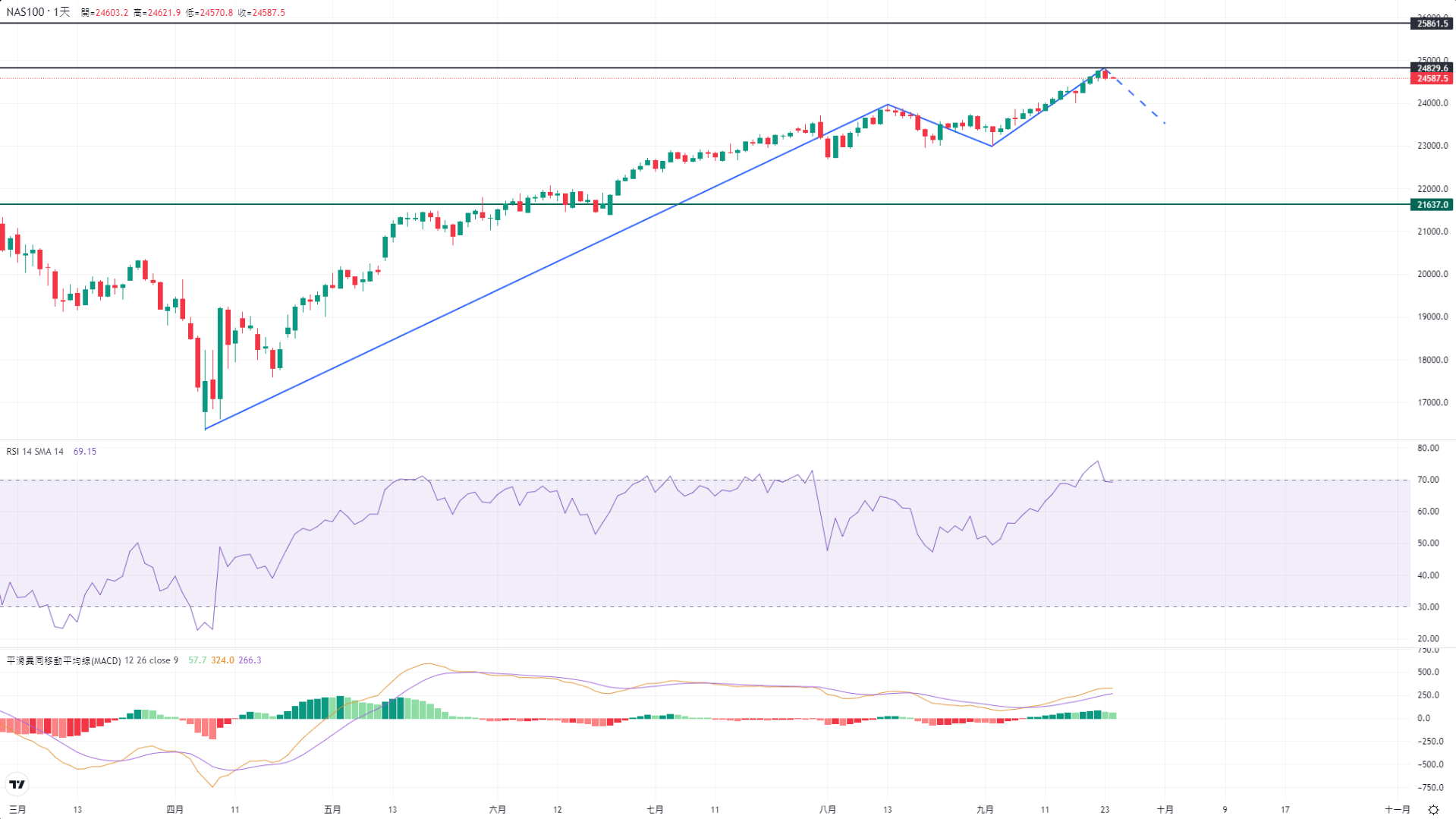Select the high price 24621.9 value
Screen dimensions: 1456x819
[x=164, y=13]
